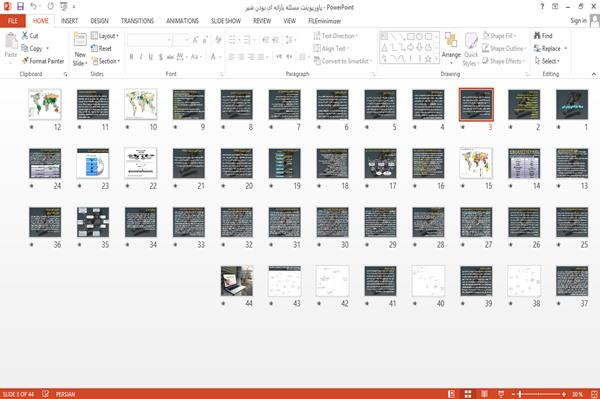Open PowerPoint Help question mark icon
Screen dimensions: 600x399
542,7
